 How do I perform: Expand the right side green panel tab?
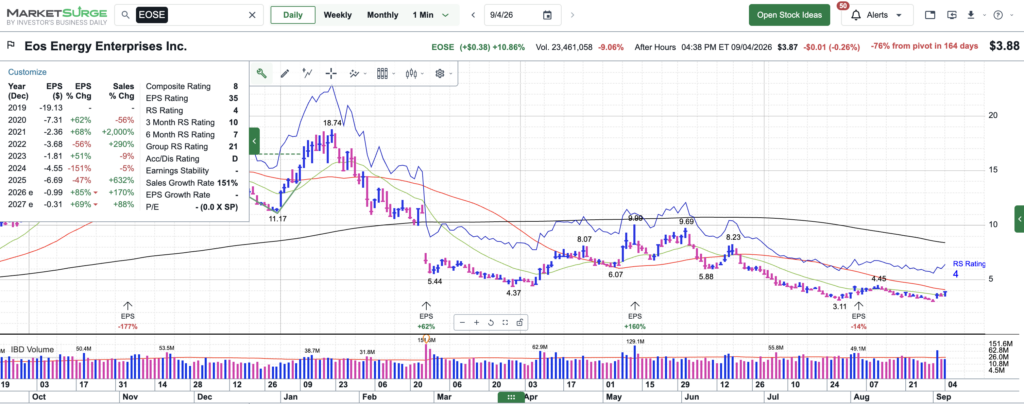1019,219
